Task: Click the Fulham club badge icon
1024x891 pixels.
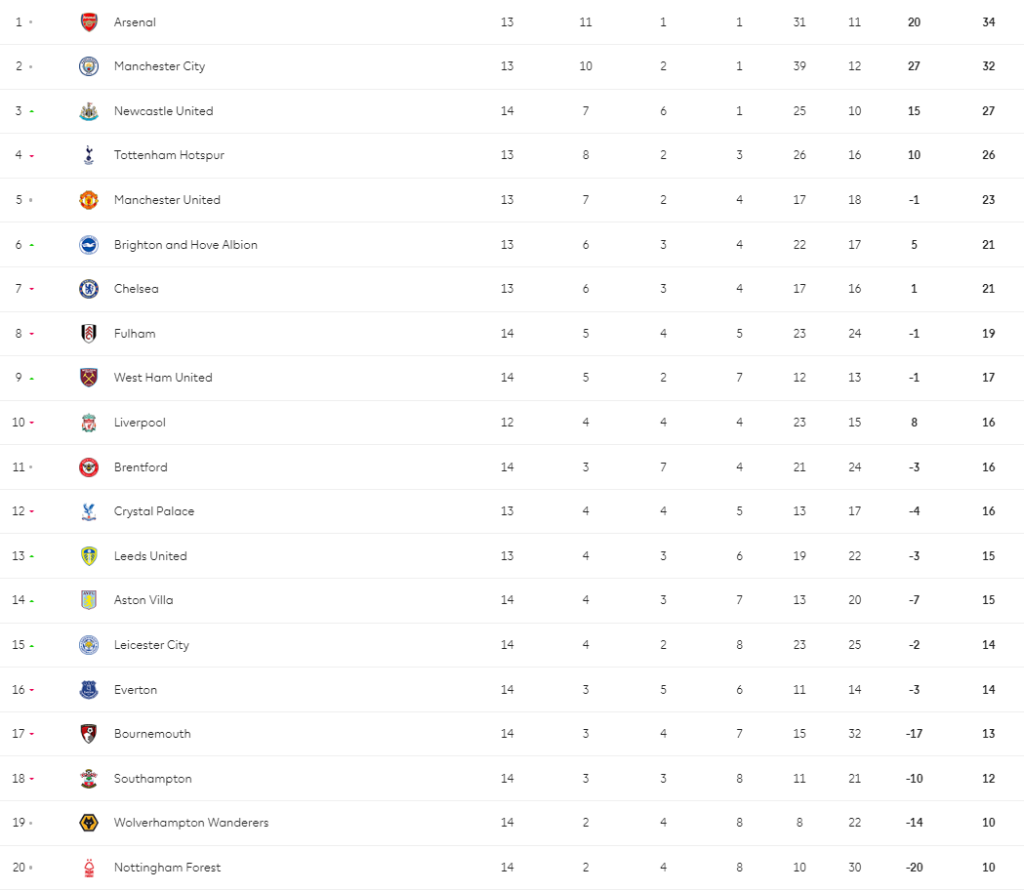Action: [89, 333]
